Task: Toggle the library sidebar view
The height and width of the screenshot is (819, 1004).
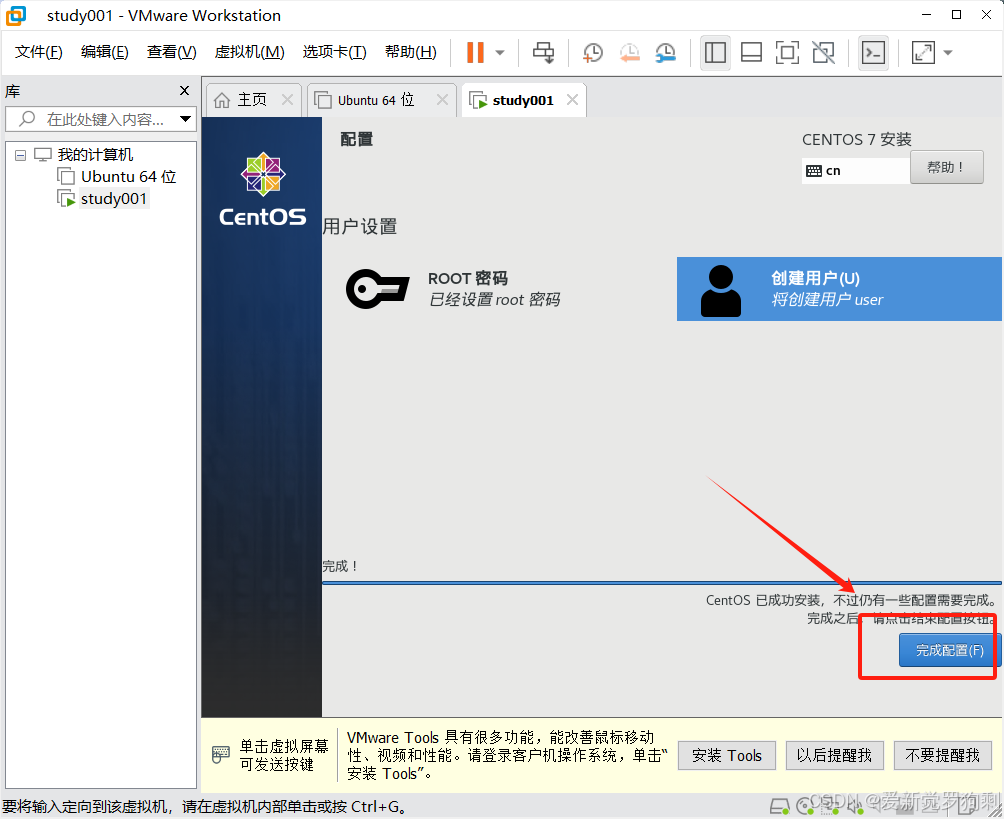Action: click(715, 53)
